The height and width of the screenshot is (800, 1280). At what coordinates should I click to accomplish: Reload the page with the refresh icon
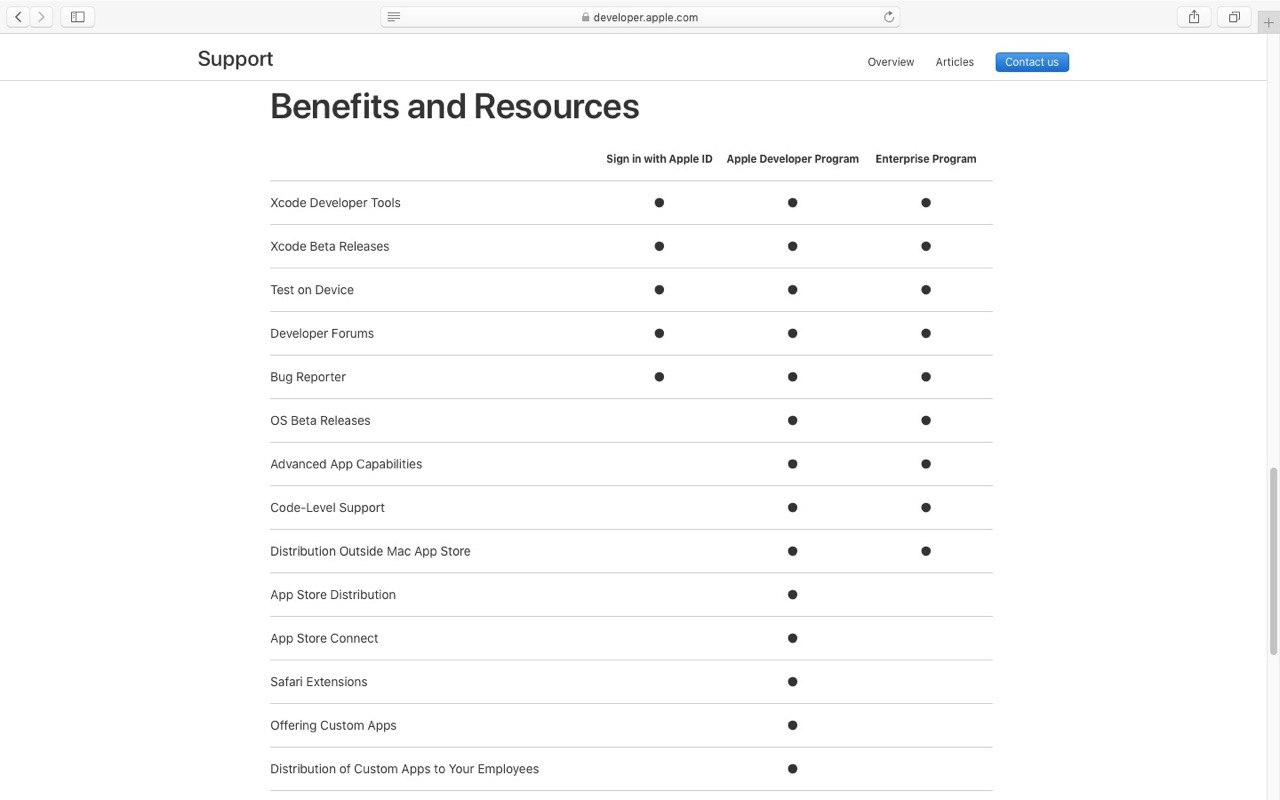click(888, 17)
